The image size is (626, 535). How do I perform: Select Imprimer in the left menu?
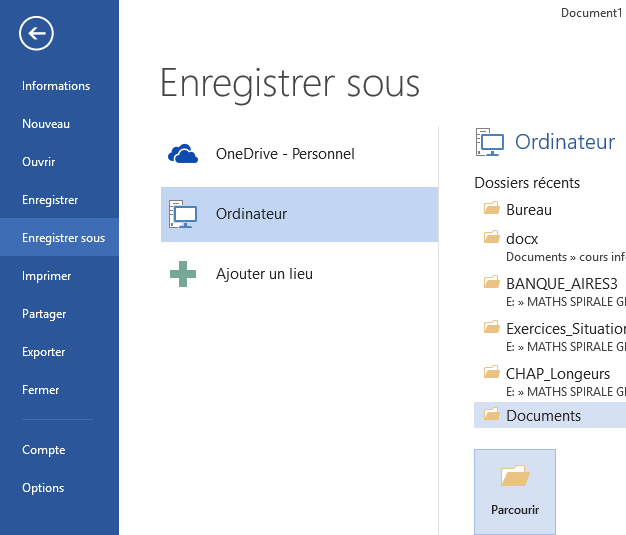tap(46, 276)
